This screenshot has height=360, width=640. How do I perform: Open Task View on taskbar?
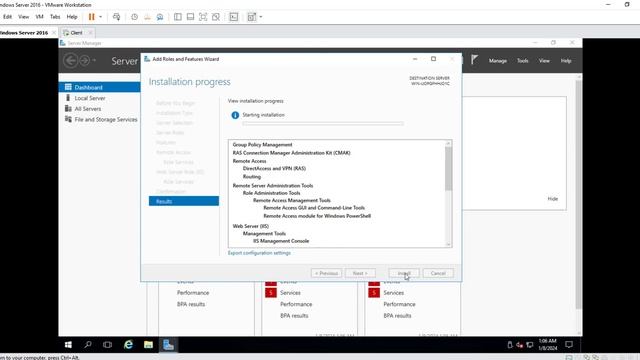(x=107, y=345)
